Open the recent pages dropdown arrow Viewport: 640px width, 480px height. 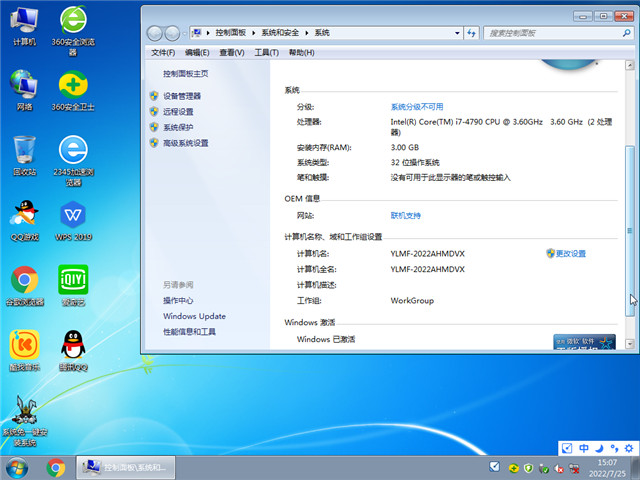184,33
